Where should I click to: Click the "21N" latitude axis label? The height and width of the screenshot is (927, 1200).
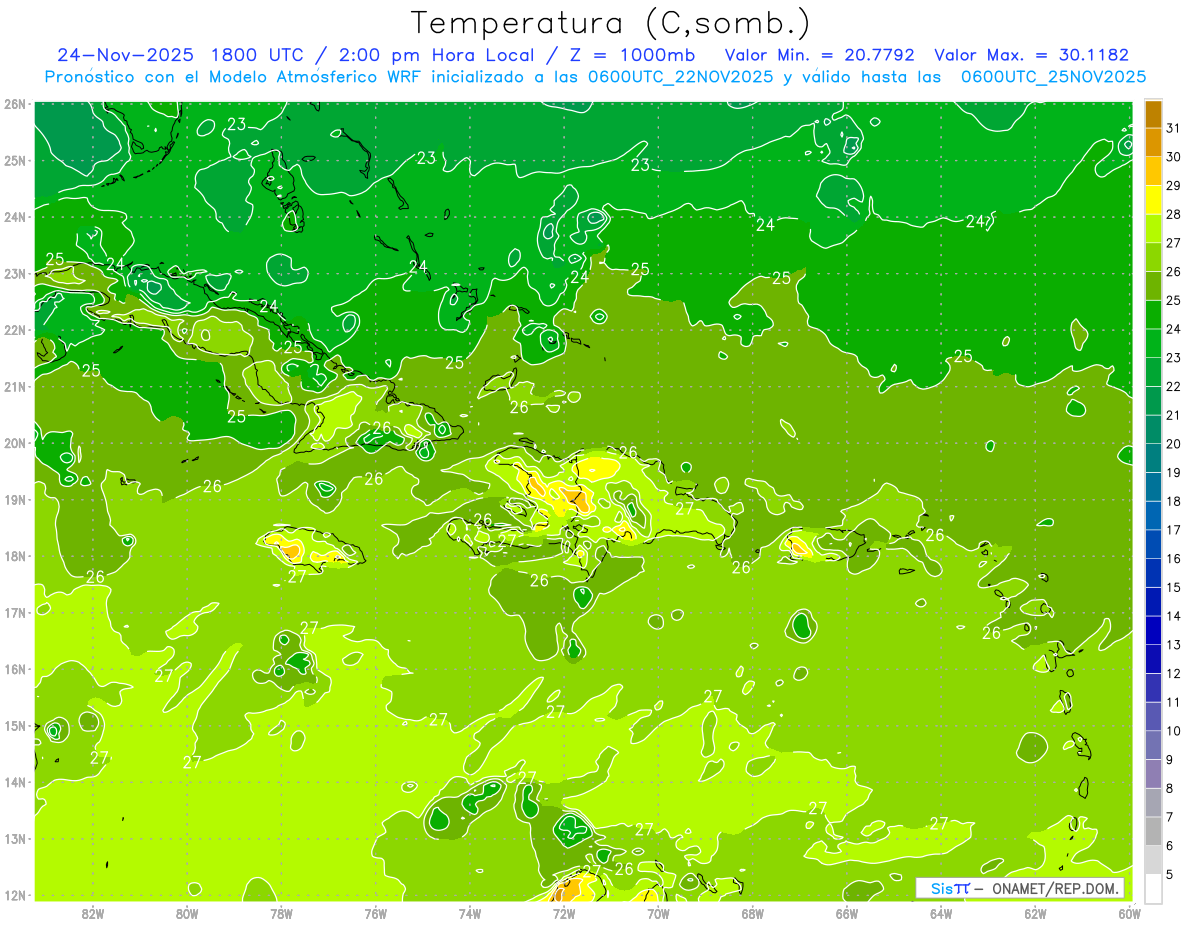coord(14,386)
